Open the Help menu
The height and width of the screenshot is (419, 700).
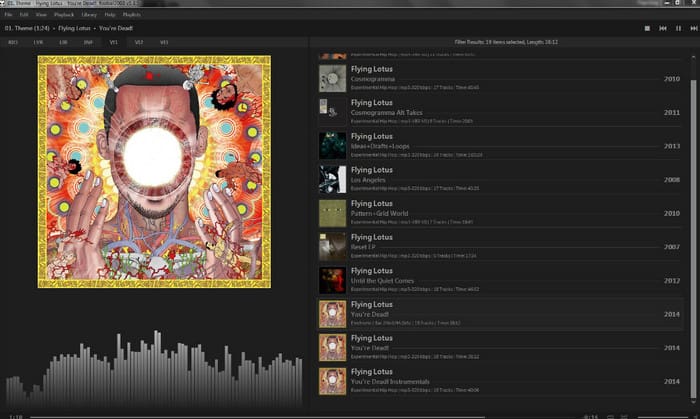pyautogui.click(x=109, y=15)
